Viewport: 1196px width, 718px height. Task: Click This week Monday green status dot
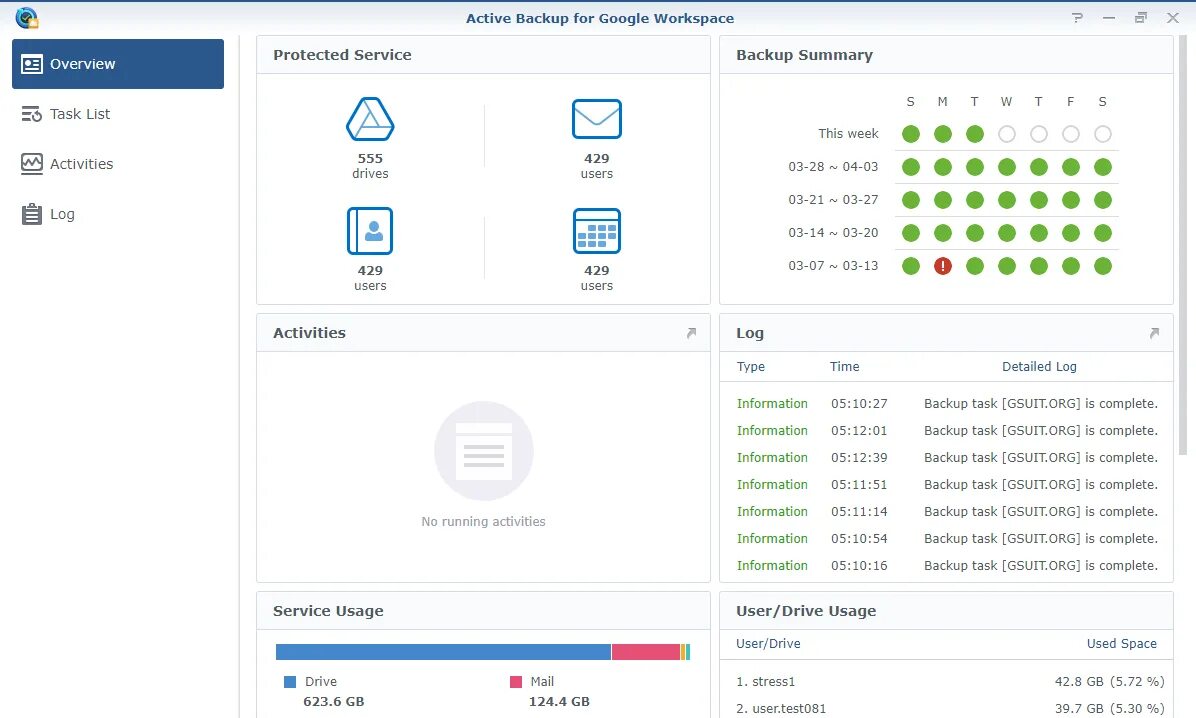click(x=943, y=134)
